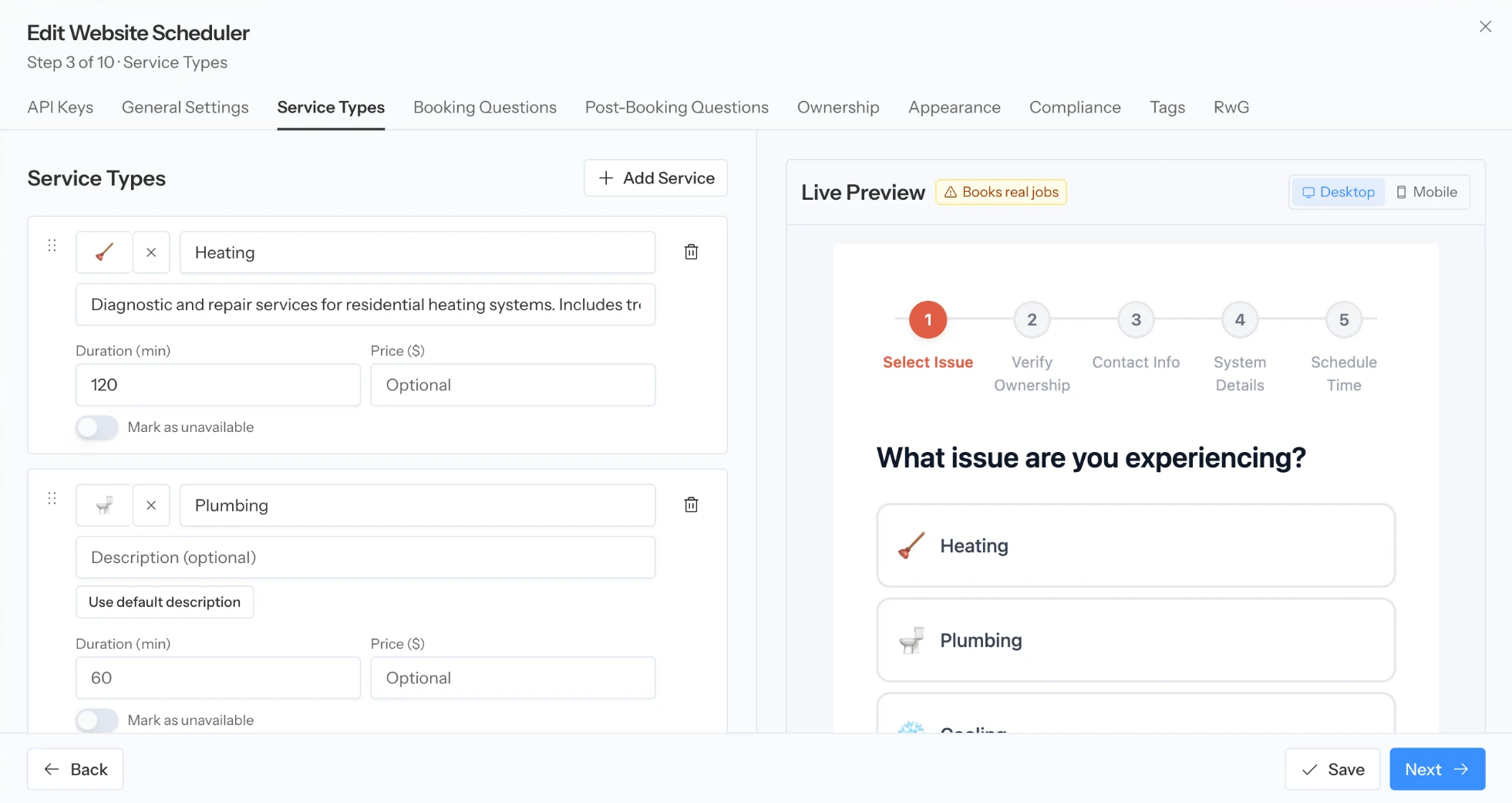Delete the Heating service using trash icon

[692, 252]
